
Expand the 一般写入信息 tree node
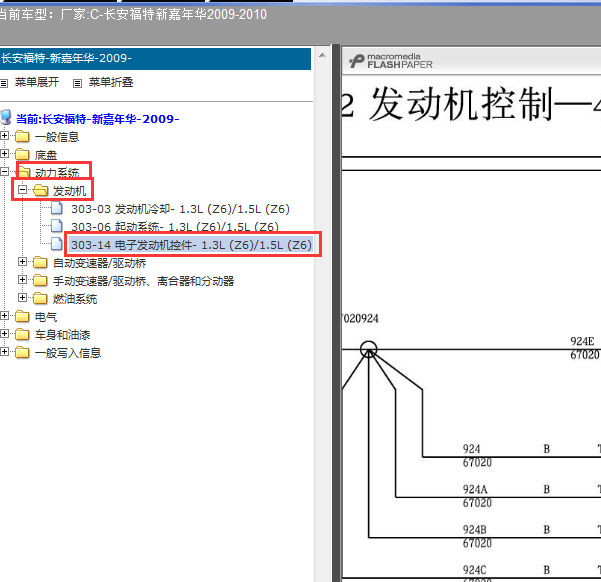tap(4, 352)
